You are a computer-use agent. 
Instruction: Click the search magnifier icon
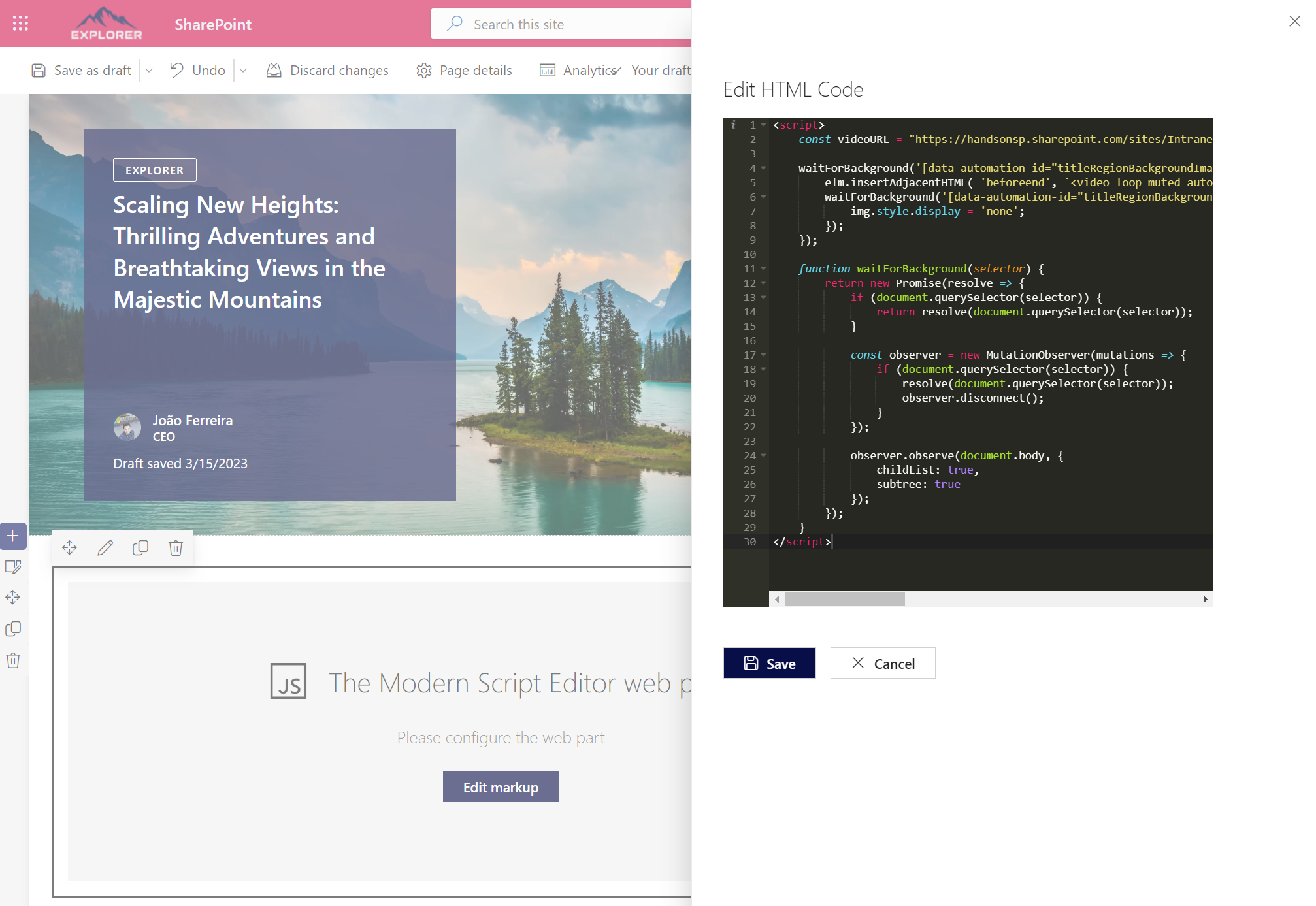click(x=453, y=24)
